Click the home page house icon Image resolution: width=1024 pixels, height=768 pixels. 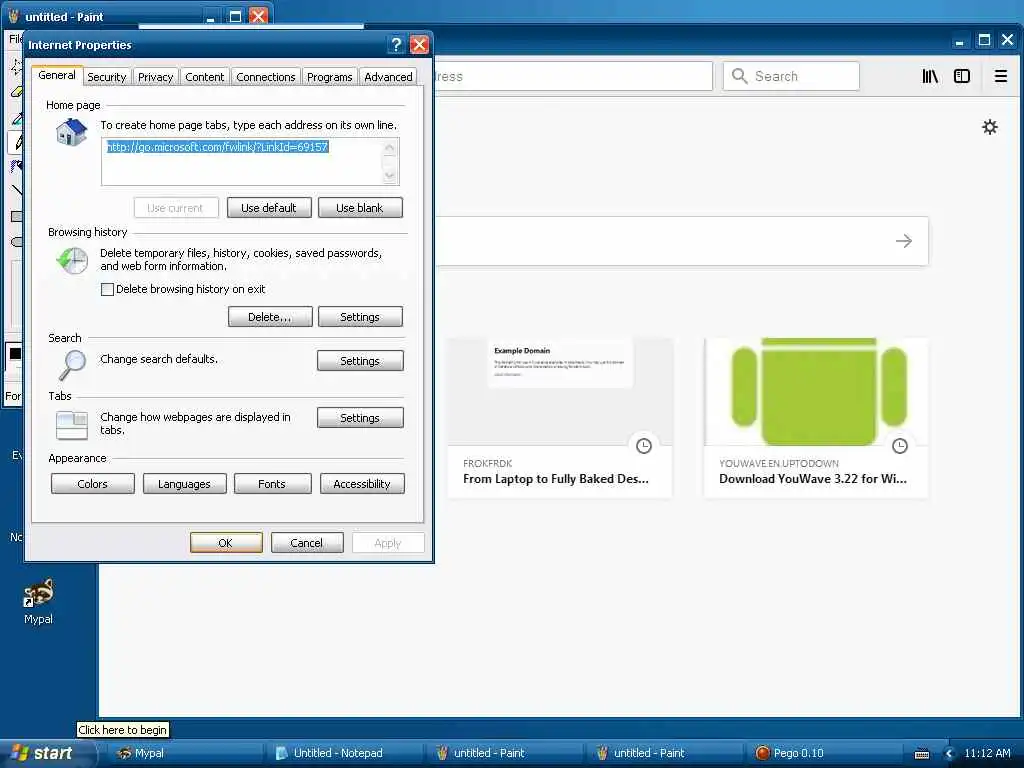72,133
